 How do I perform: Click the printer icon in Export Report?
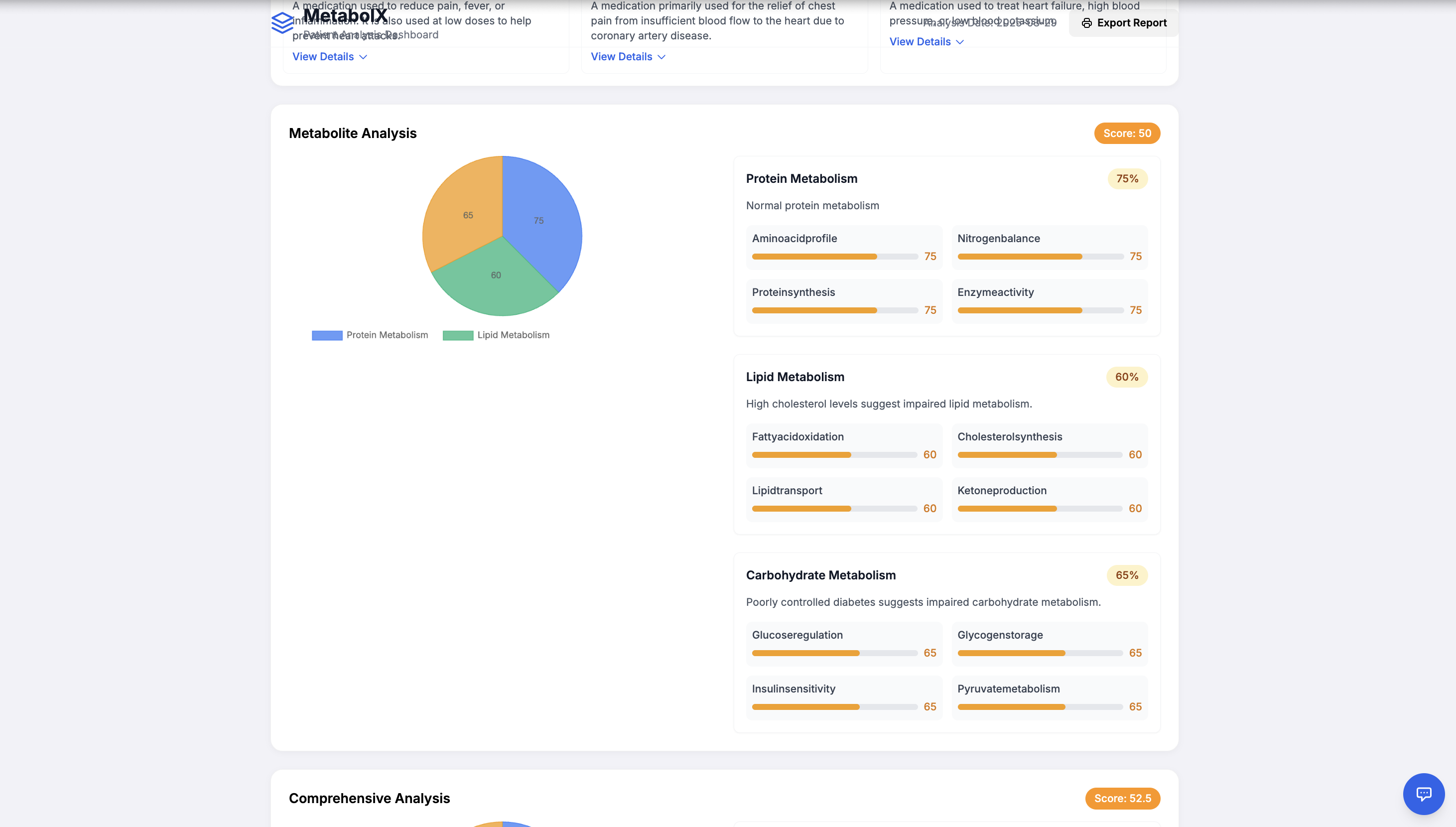[1086, 23]
